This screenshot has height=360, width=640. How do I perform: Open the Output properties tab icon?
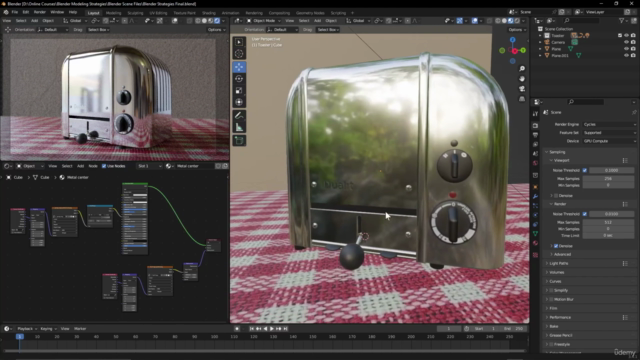(536, 135)
